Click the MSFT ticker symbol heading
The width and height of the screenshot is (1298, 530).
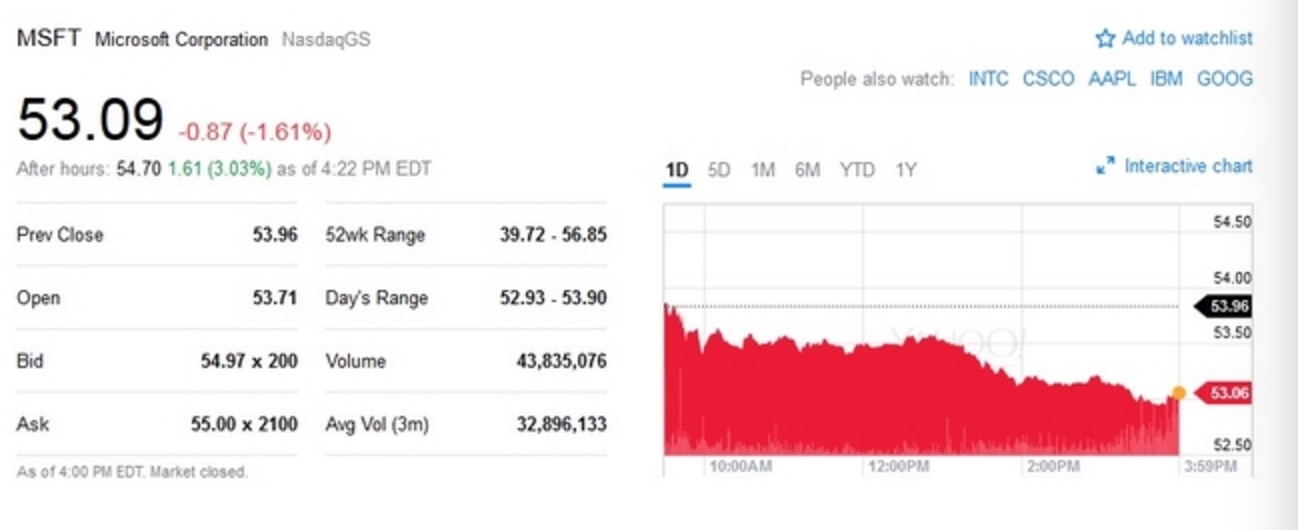[x=49, y=39]
